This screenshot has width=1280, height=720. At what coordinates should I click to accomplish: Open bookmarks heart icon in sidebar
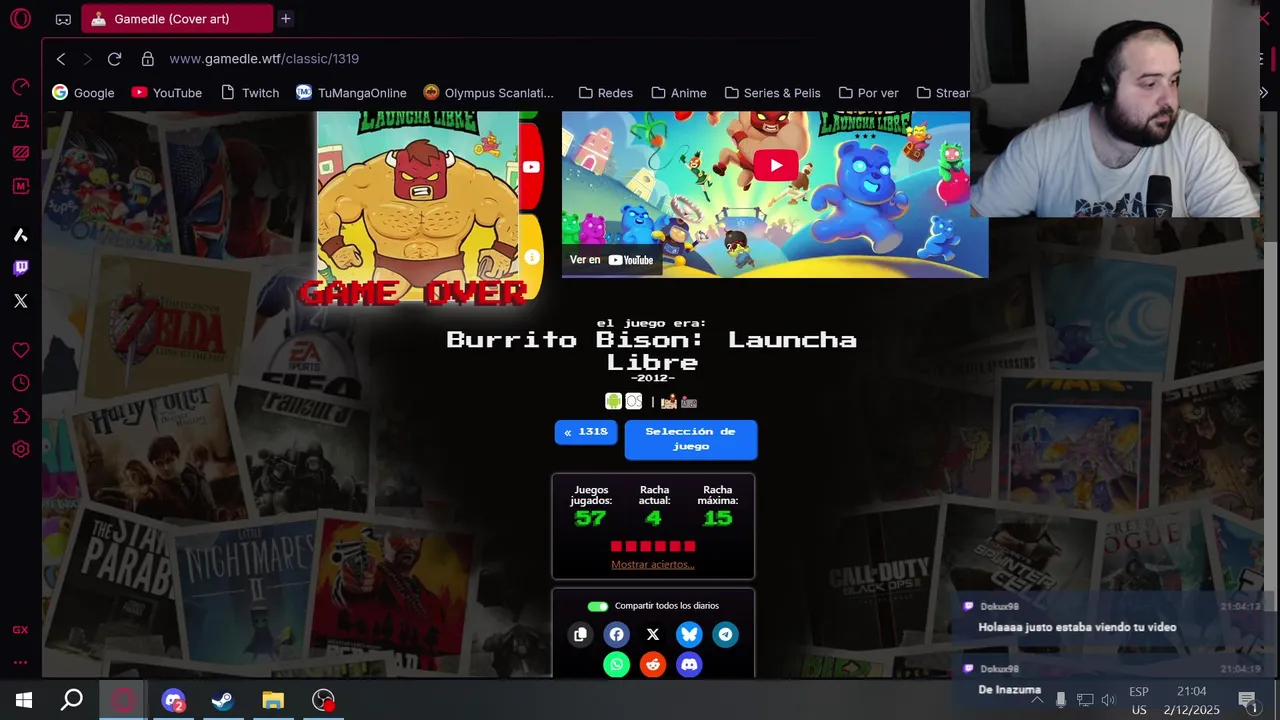[20, 351]
